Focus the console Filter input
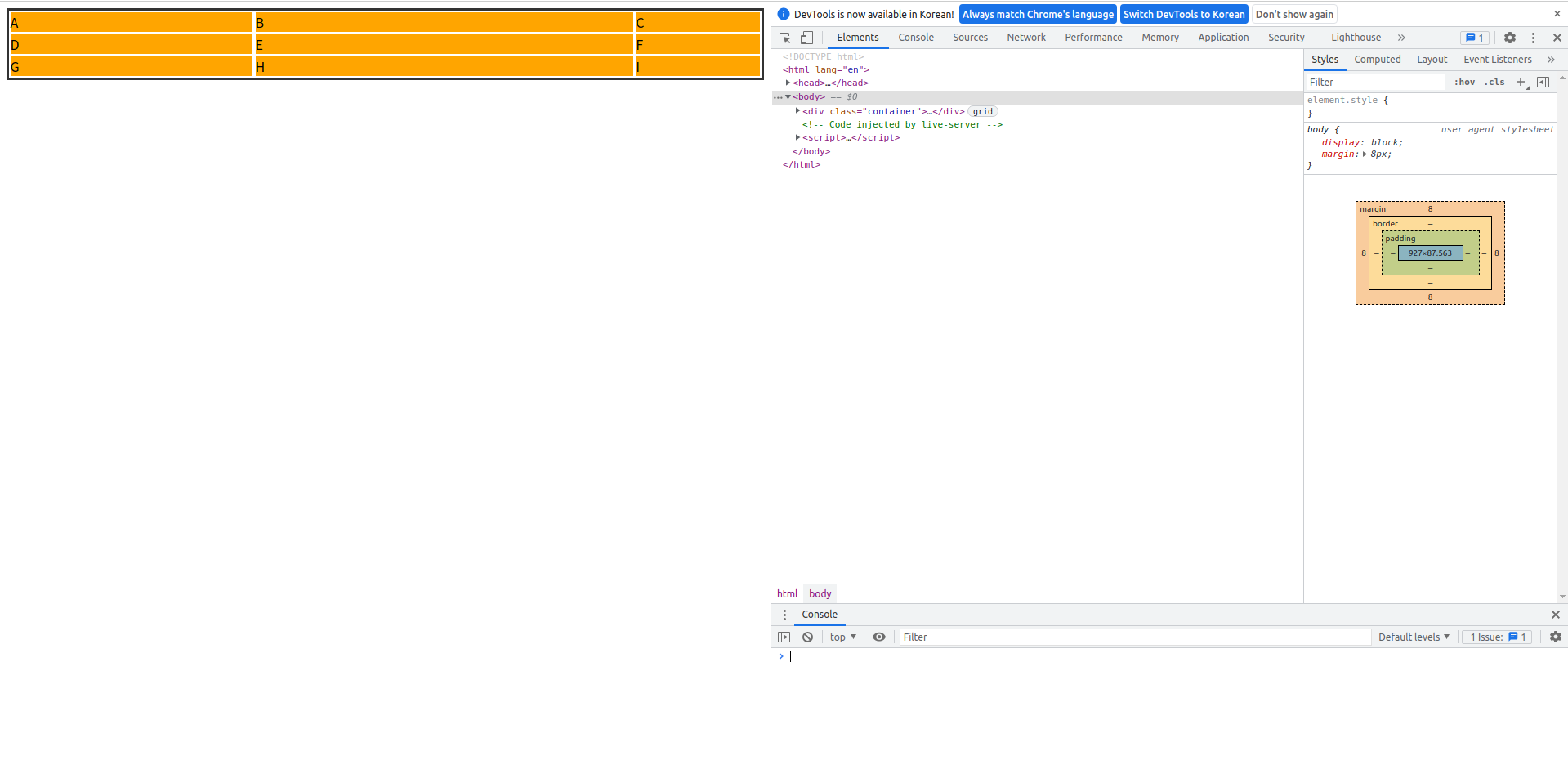1568x765 pixels. point(1135,637)
